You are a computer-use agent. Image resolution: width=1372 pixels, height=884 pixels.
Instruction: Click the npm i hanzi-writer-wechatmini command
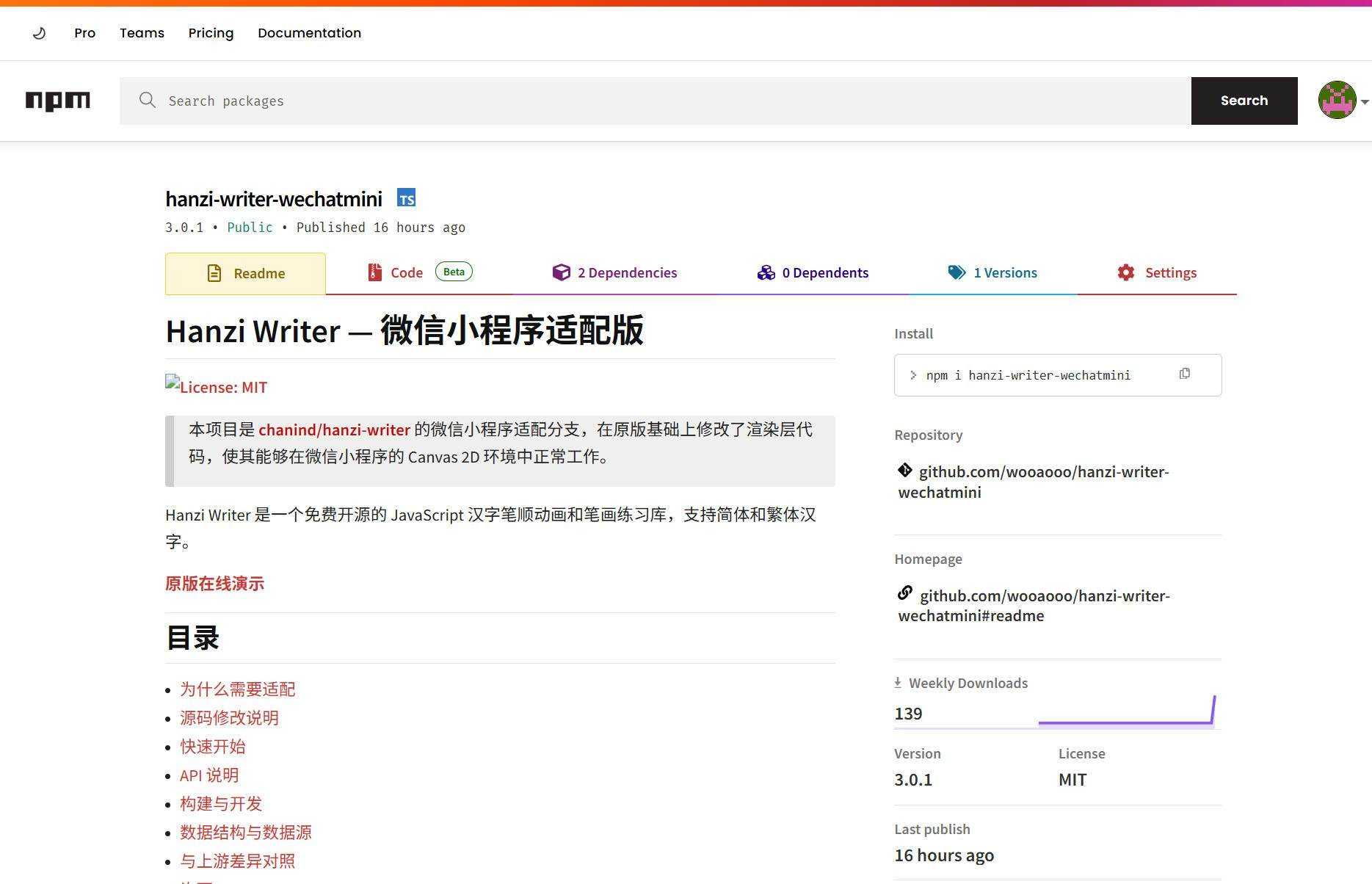point(1028,375)
